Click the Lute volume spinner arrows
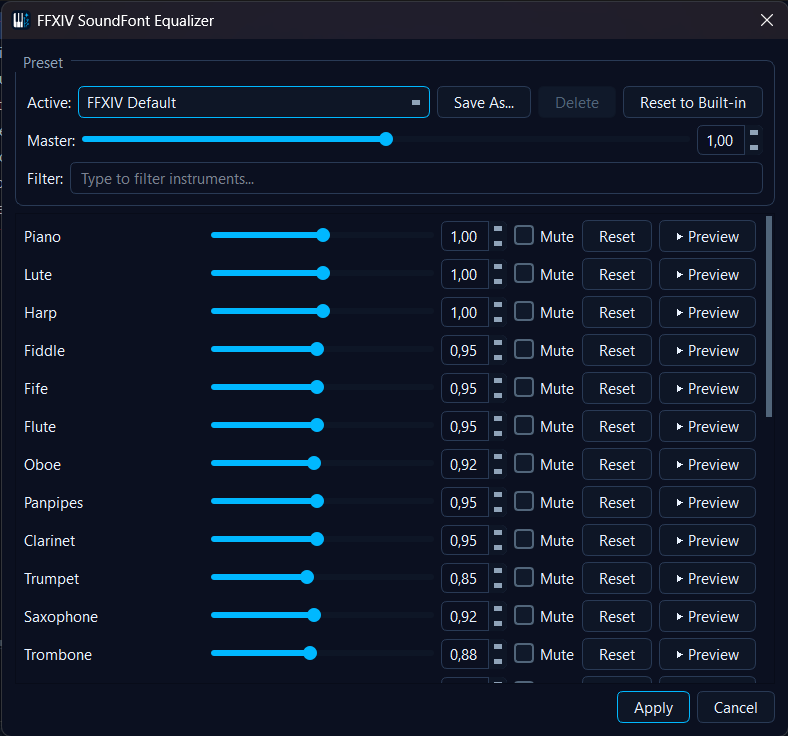 (498, 274)
